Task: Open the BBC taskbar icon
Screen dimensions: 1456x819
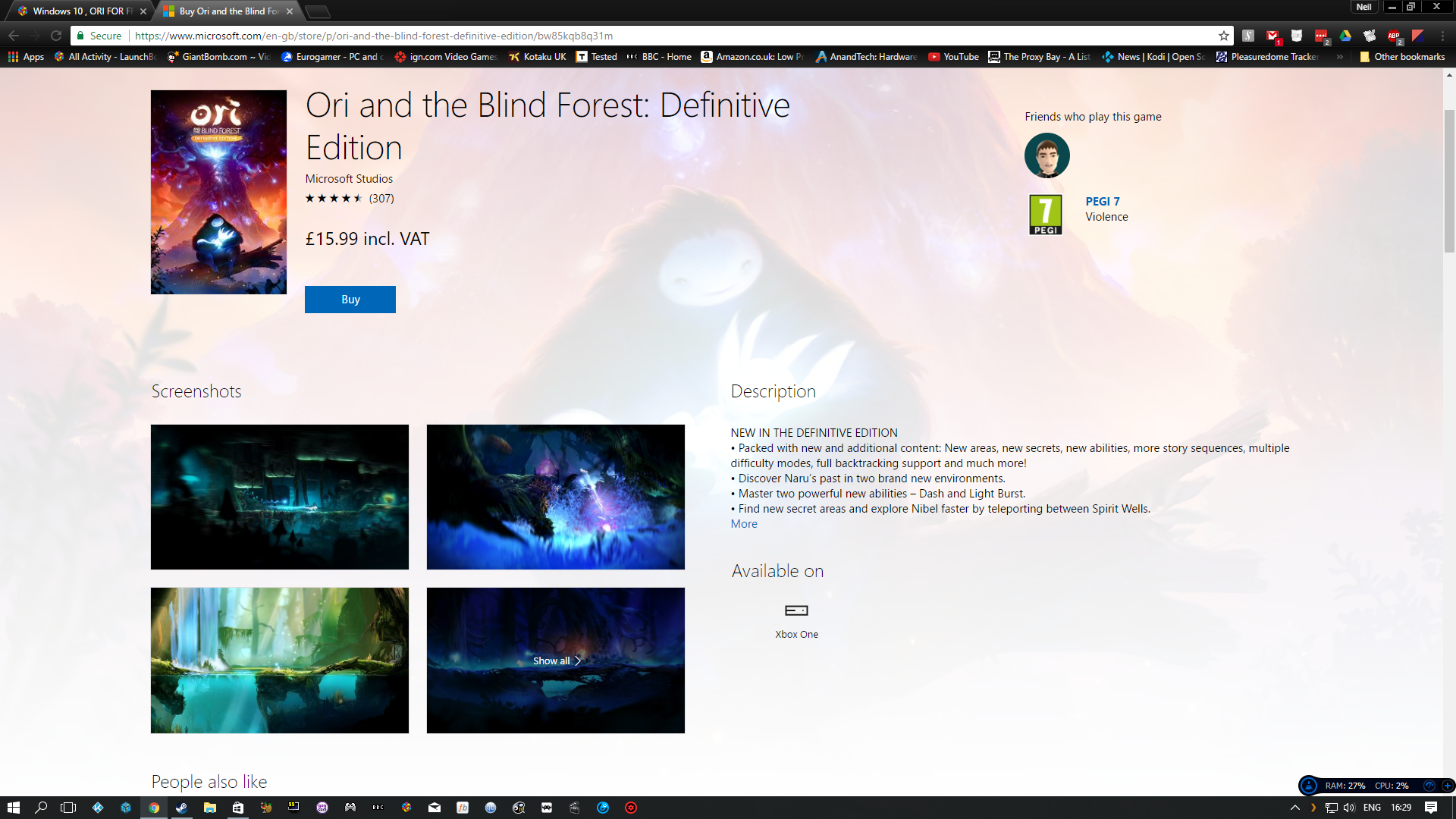Action: (x=378, y=808)
